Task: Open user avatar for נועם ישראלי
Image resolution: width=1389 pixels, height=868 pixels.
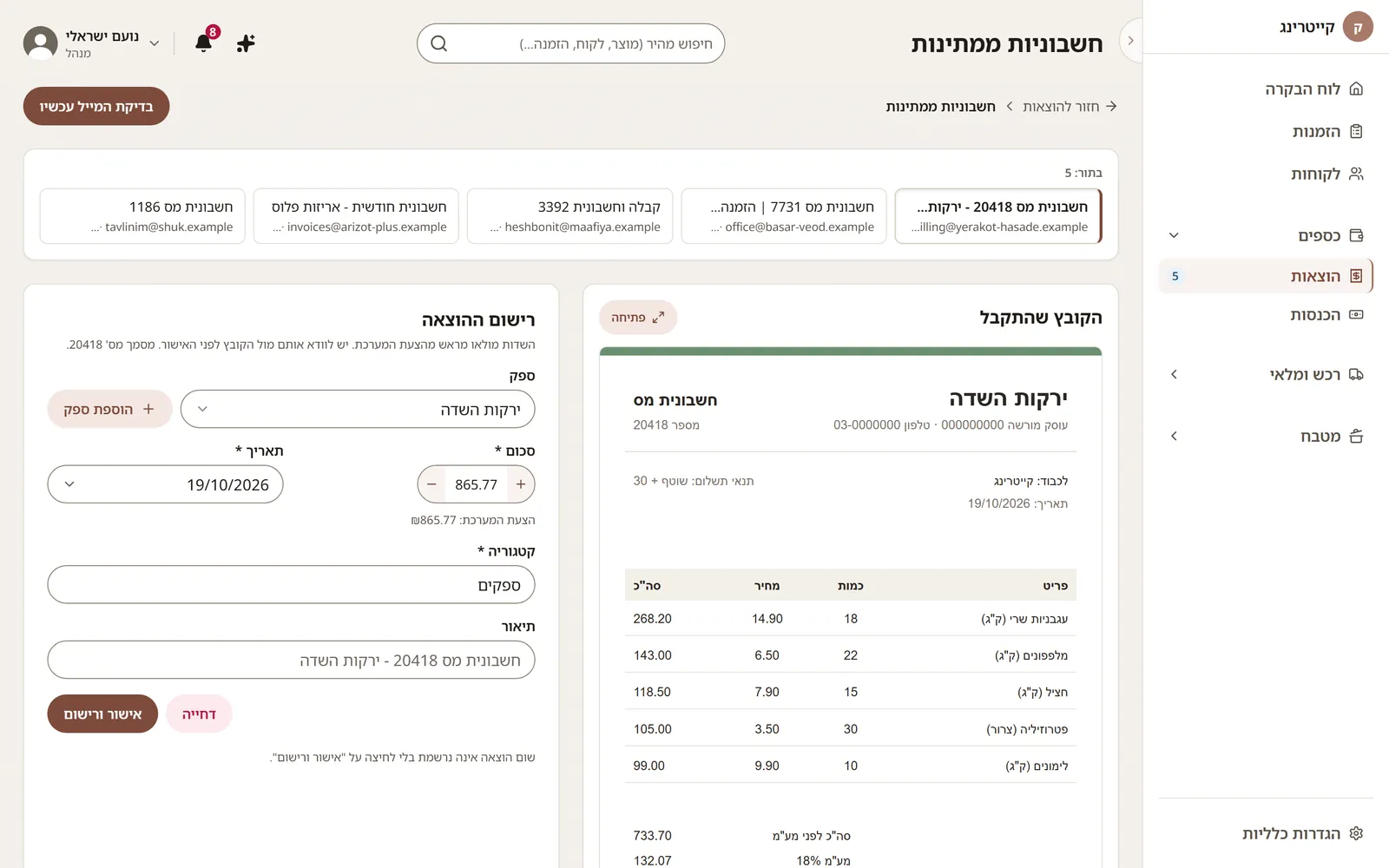Action: [x=40, y=43]
